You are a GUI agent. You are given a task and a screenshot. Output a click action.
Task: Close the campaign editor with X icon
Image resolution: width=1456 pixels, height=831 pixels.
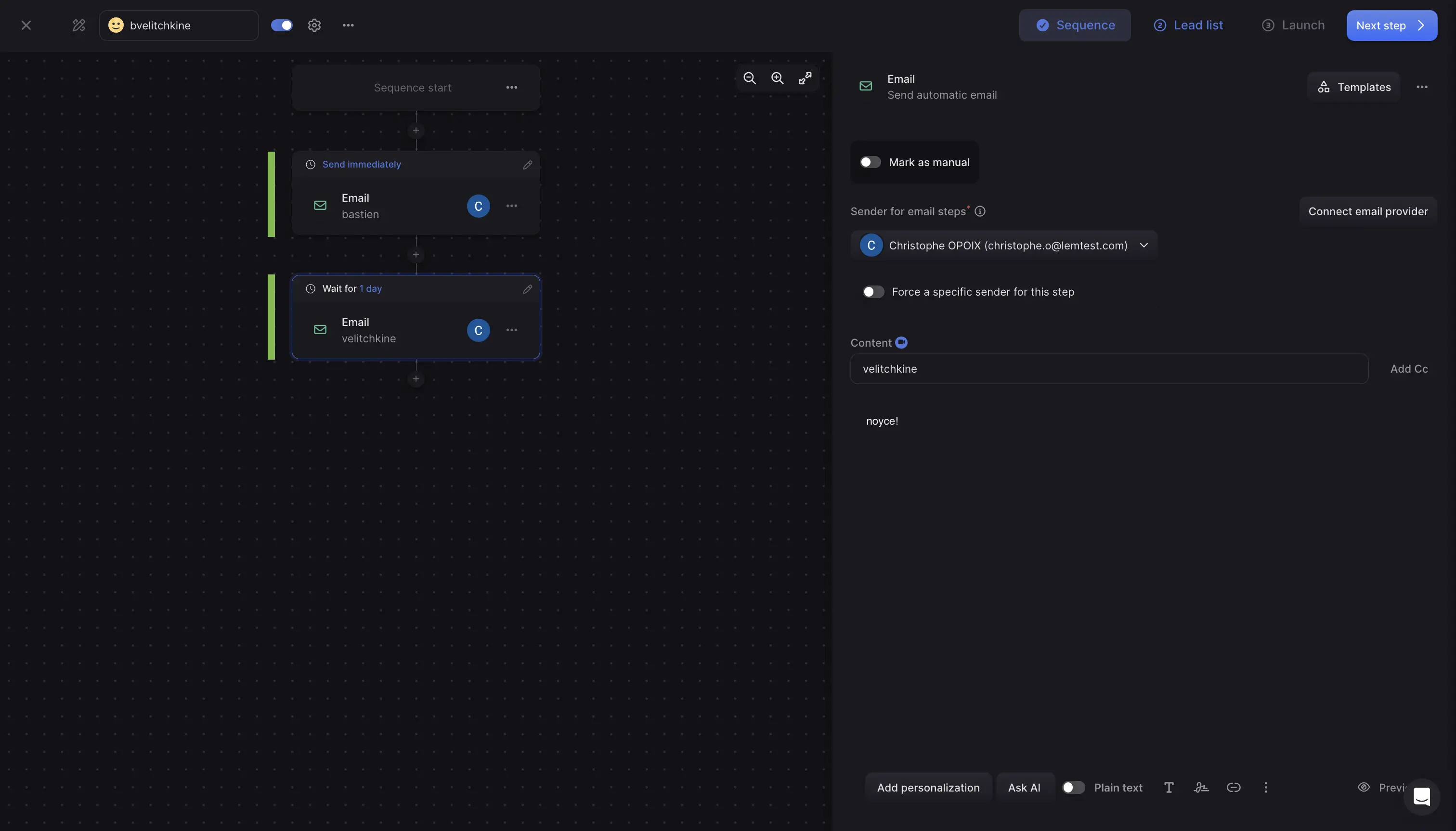(26, 25)
